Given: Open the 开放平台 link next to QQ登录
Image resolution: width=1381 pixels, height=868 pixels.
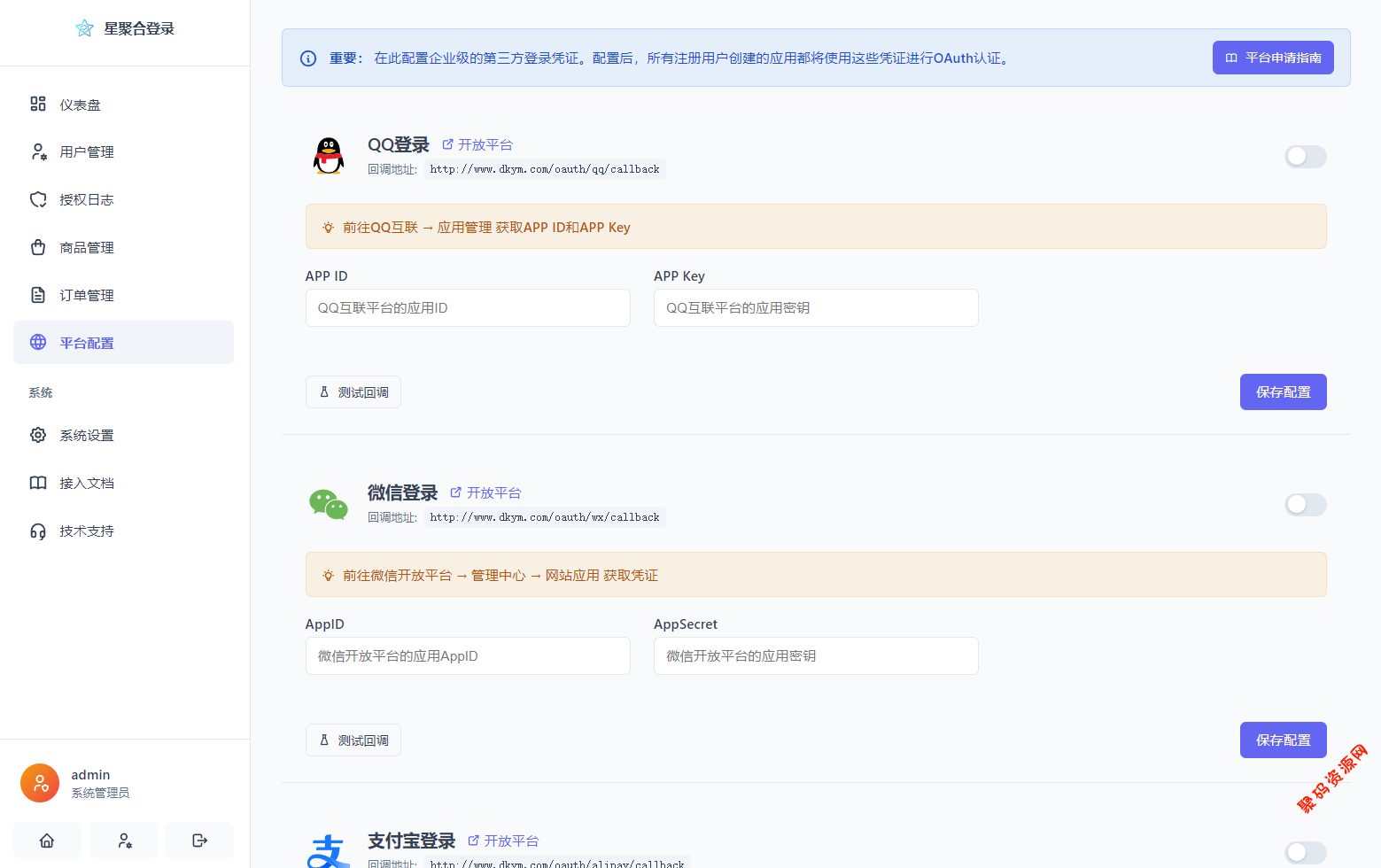Looking at the screenshot, I should click(477, 144).
